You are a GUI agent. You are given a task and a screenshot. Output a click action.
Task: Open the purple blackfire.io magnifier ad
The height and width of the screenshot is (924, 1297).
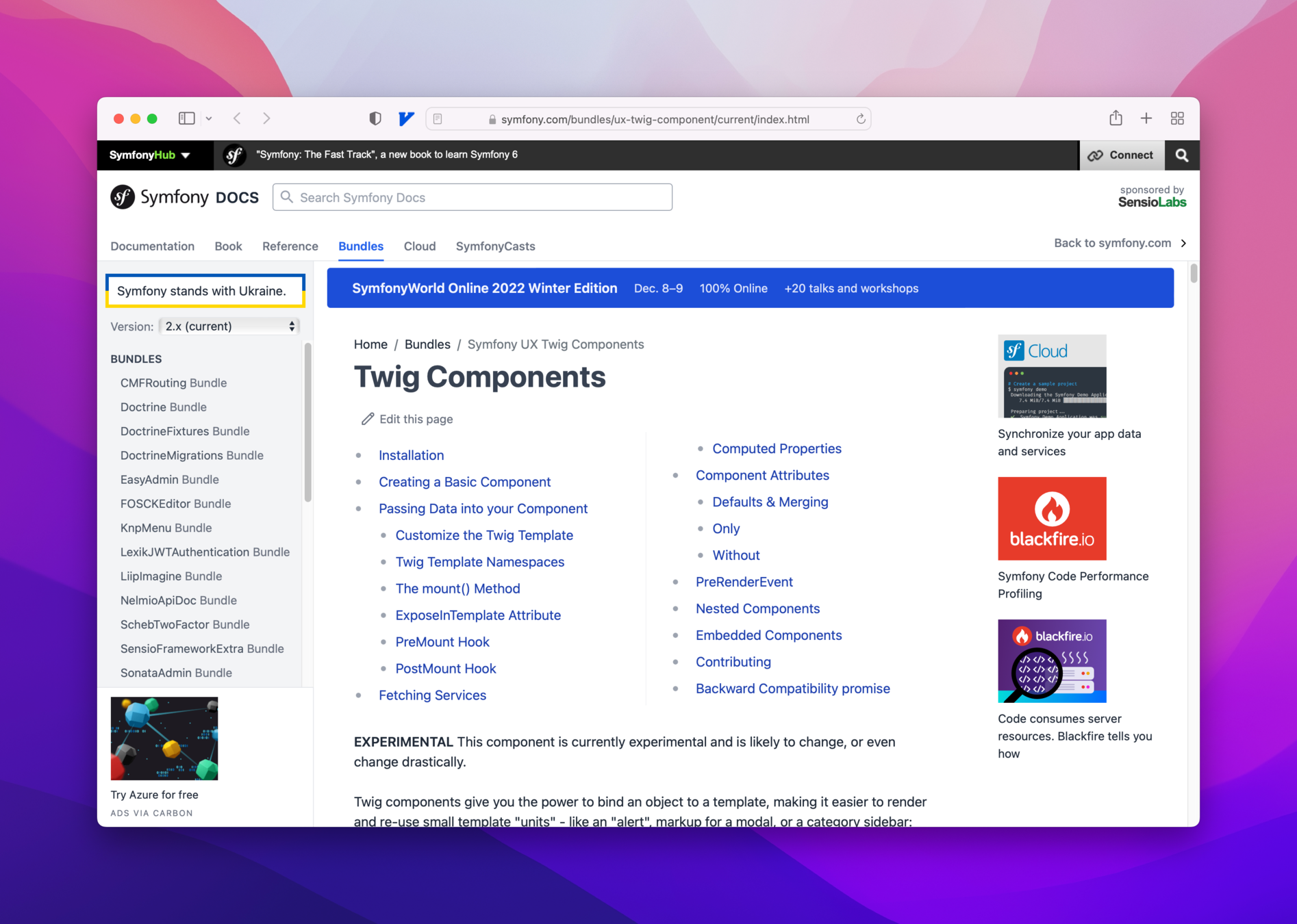coord(1052,661)
